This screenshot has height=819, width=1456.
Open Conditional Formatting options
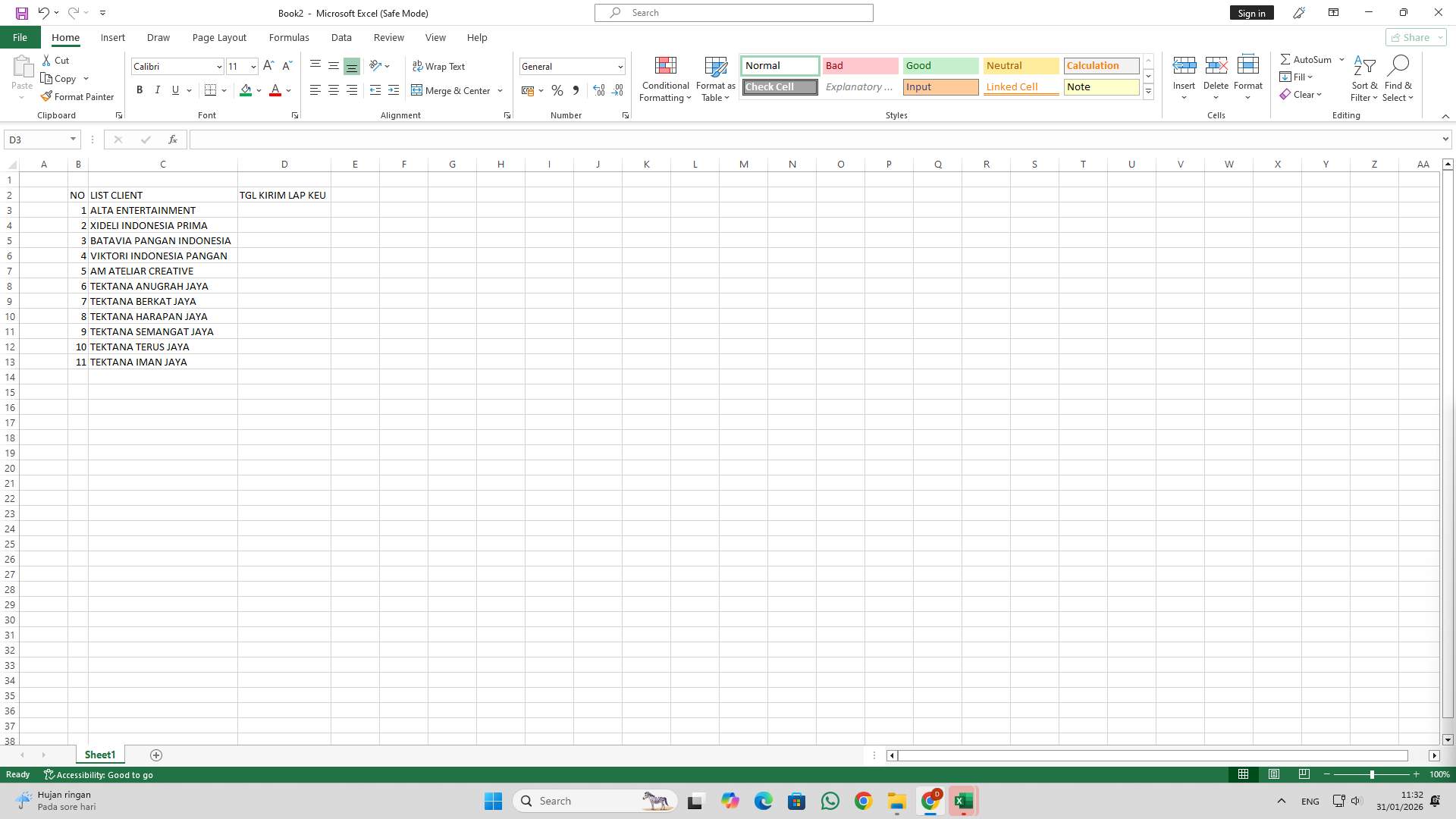point(665,79)
